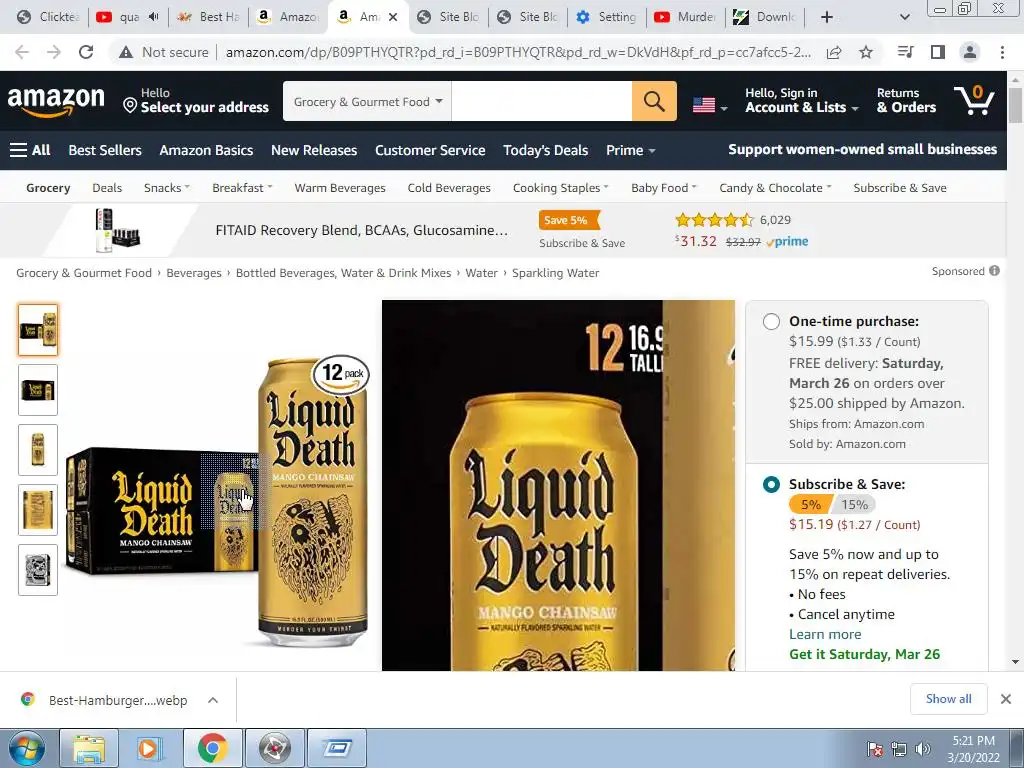This screenshot has width=1024, height=768.
Task: Expand the Snacks submenu
Action: tap(167, 188)
